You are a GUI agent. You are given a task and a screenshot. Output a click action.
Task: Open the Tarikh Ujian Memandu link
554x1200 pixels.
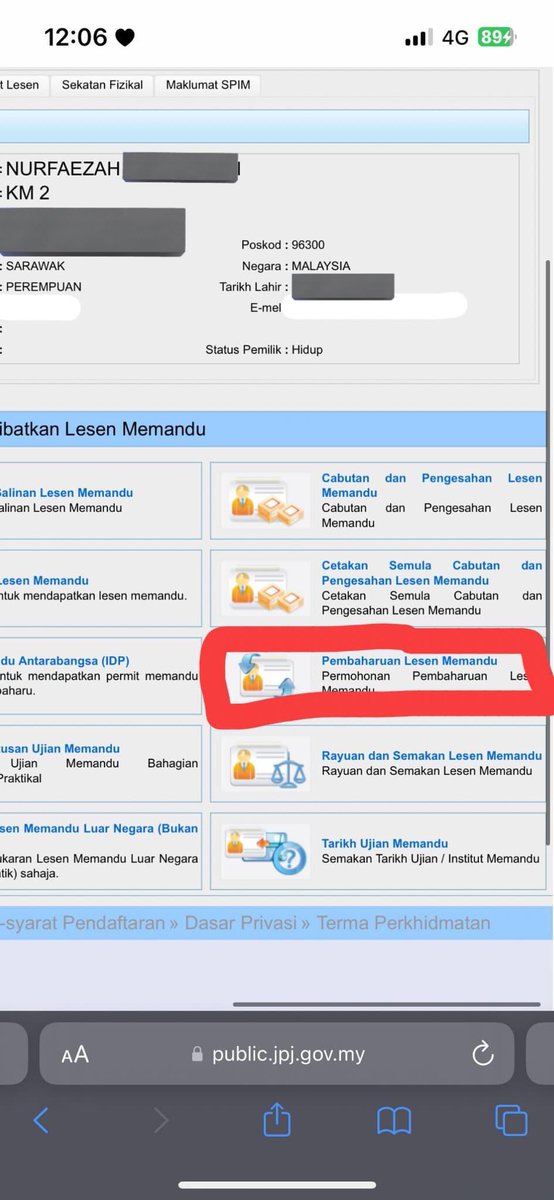click(385, 843)
